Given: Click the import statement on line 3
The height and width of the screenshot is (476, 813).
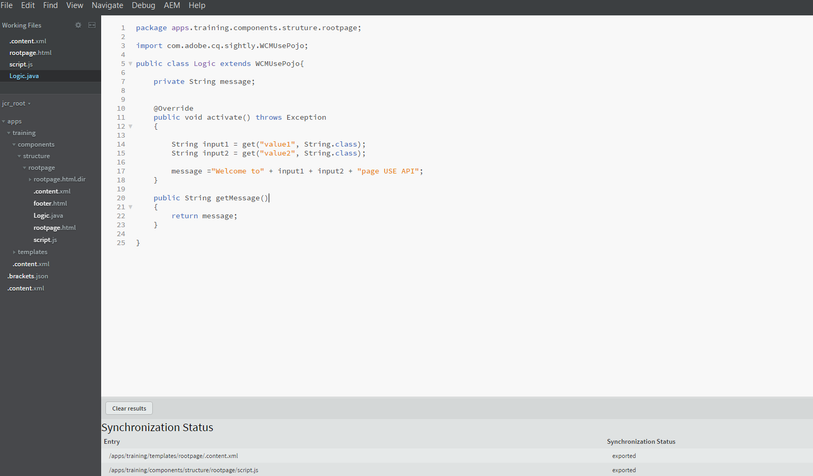Looking at the screenshot, I should pos(222,46).
